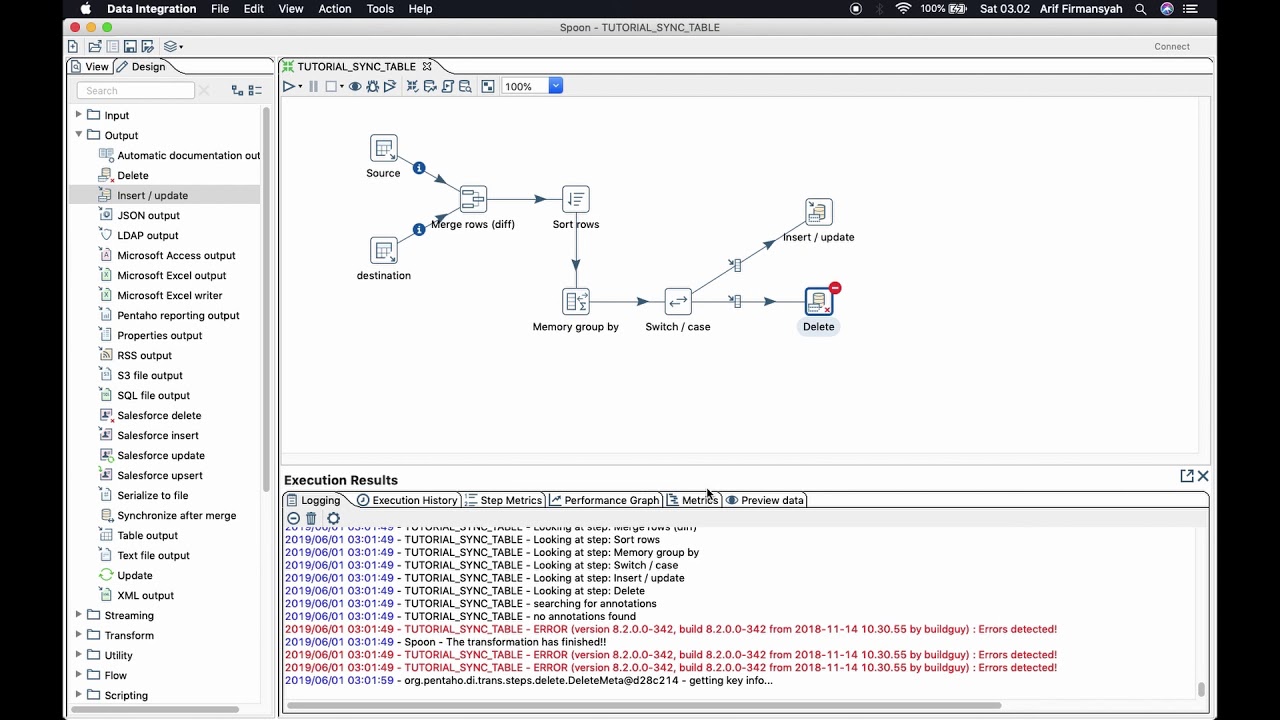Click the Merge rows (diff) step
Image resolution: width=1280 pixels, height=720 pixels.
pyautogui.click(x=473, y=199)
